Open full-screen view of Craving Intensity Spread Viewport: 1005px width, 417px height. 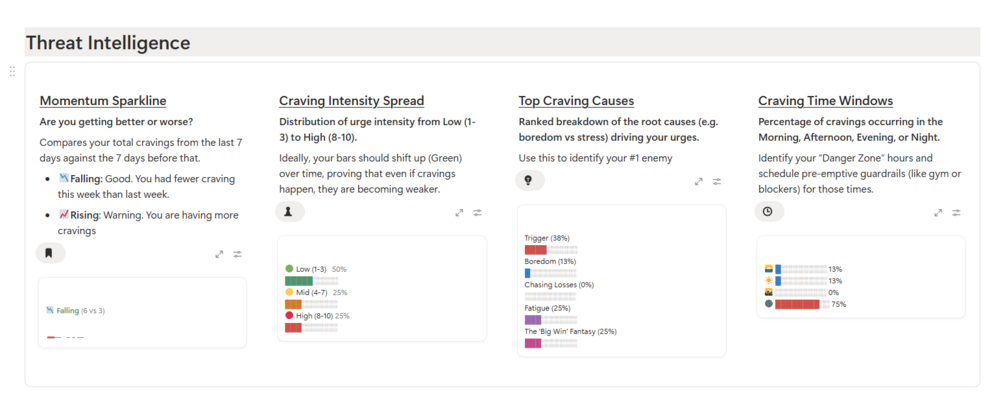tap(459, 213)
